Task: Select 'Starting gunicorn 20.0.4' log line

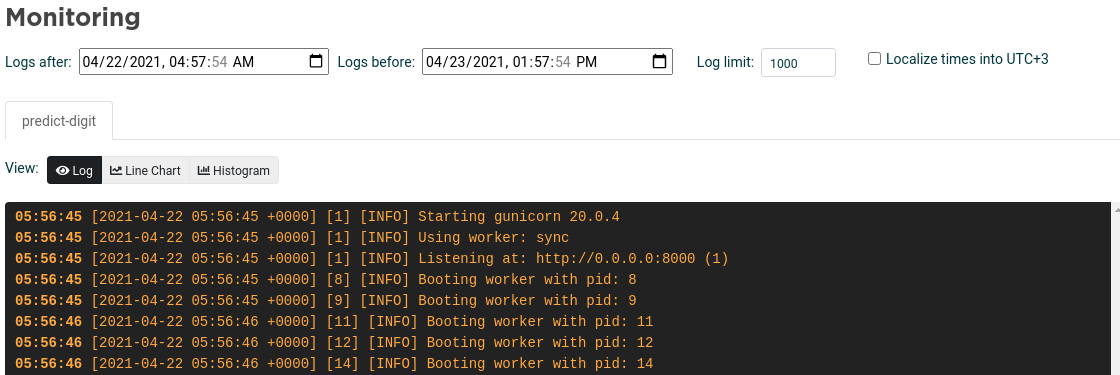Action: point(317,216)
